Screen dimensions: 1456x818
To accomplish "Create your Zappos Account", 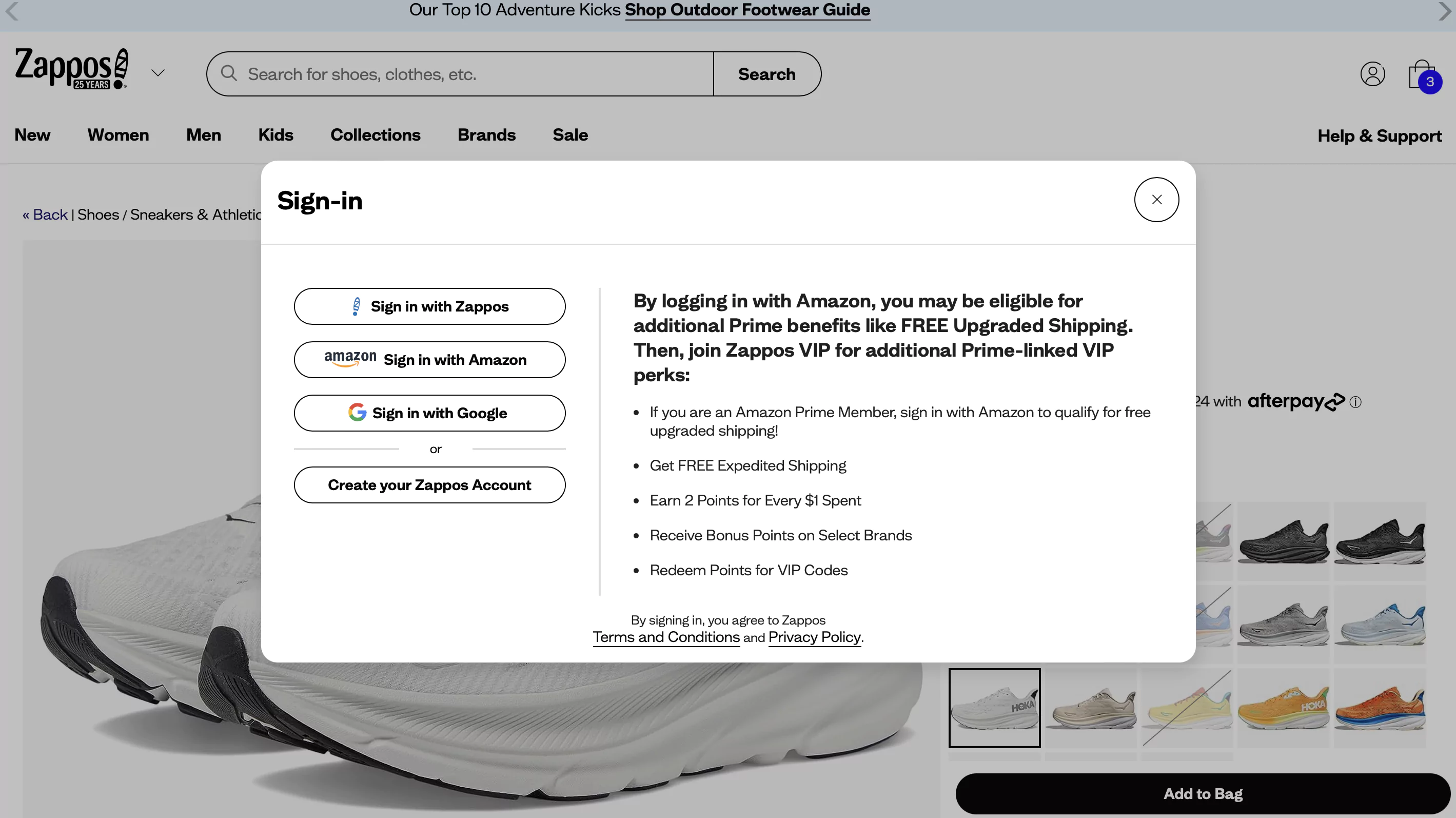I will click(x=429, y=485).
